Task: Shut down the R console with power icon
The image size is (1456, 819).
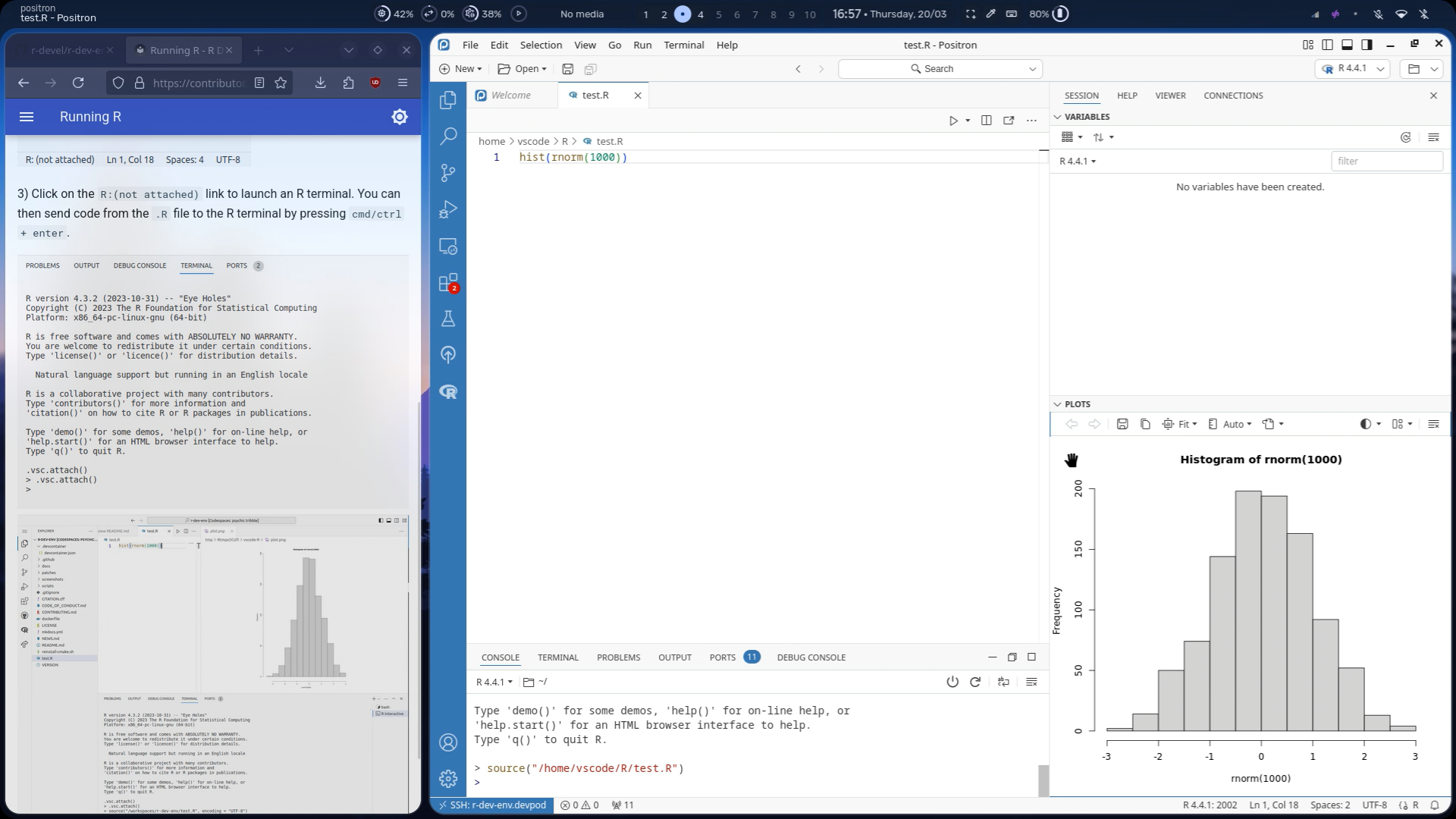Action: (x=952, y=682)
